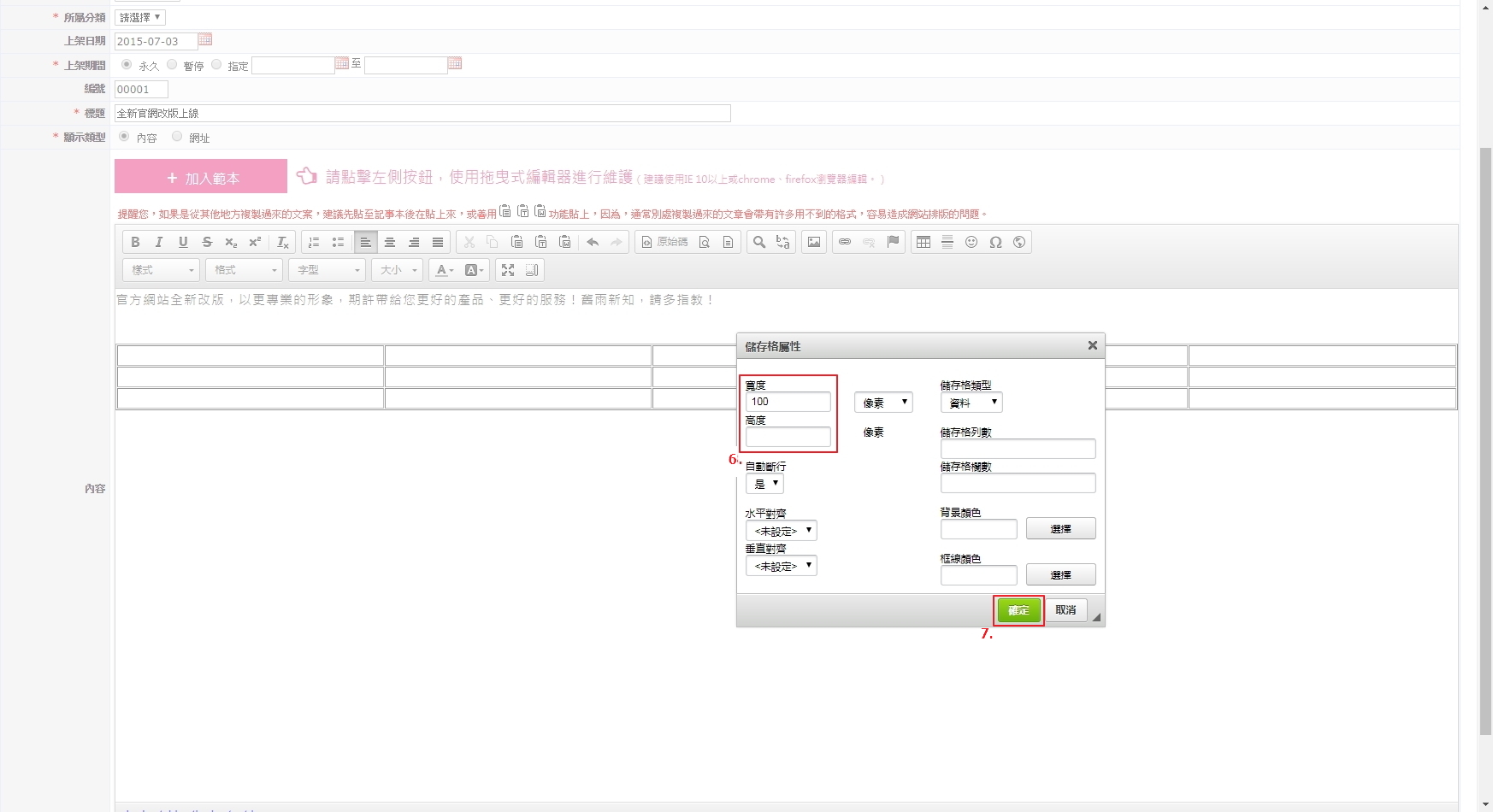Open the 儲存格類型 資料 dropdown
The image size is (1493, 812).
pyautogui.click(x=971, y=403)
